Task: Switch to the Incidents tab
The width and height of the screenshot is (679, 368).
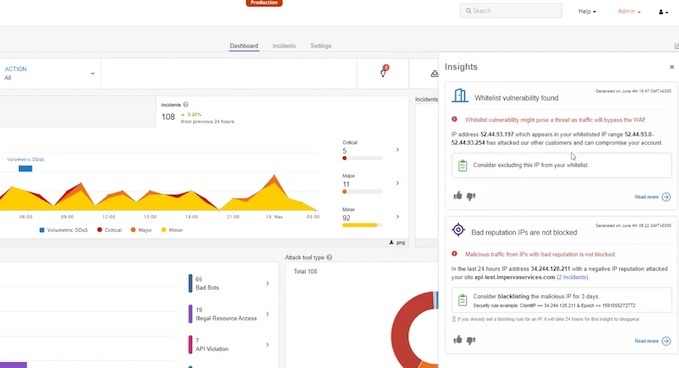Action: point(284,46)
